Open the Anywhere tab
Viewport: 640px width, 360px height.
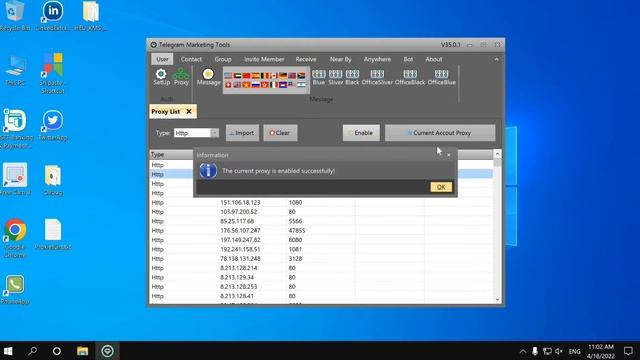tap(377, 59)
